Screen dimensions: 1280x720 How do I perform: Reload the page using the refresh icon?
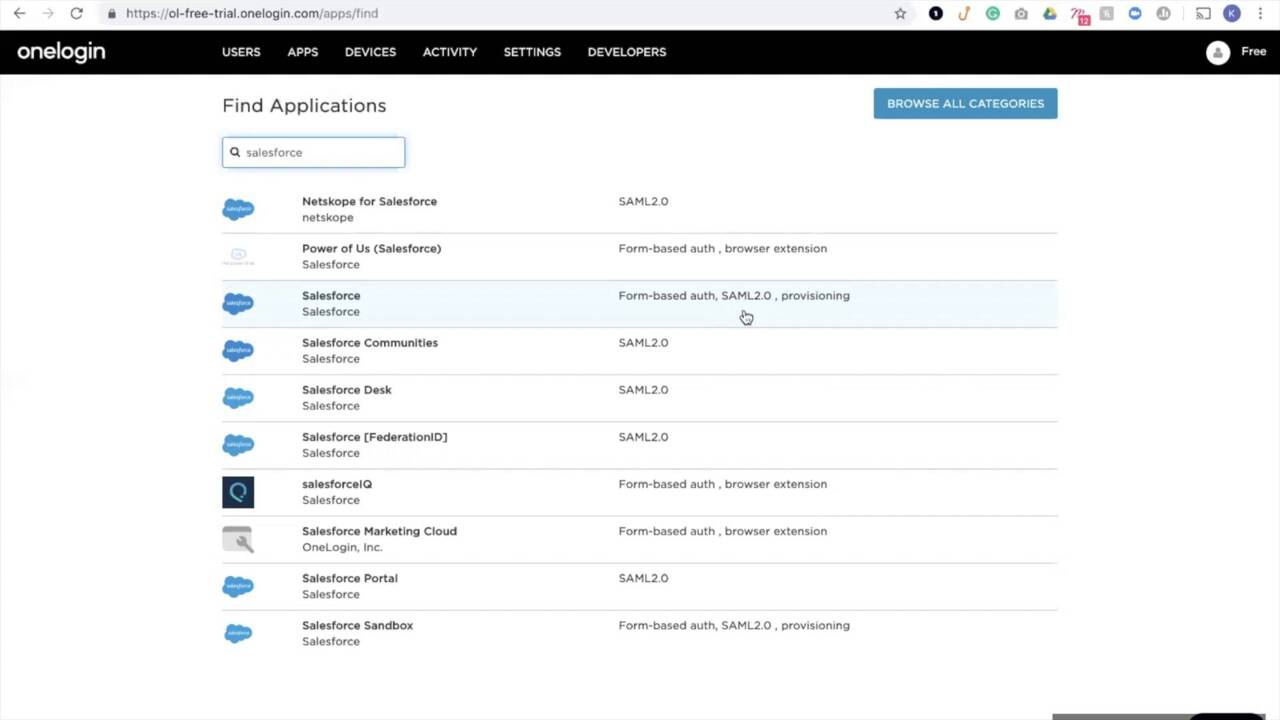tap(76, 14)
